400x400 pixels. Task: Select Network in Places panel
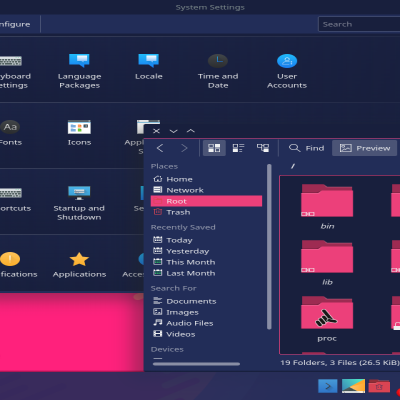tap(206, 190)
